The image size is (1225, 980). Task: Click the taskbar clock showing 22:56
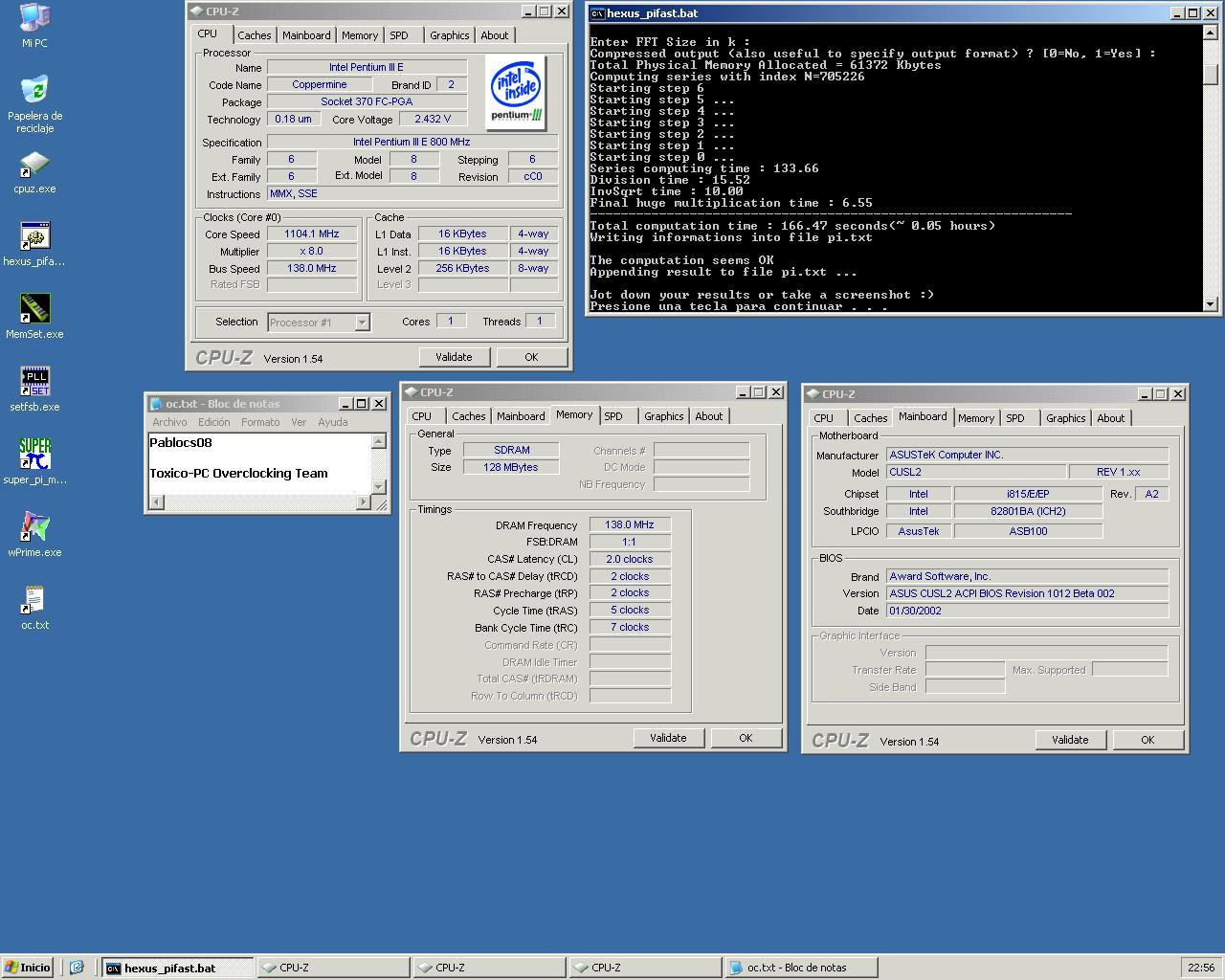1201,968
